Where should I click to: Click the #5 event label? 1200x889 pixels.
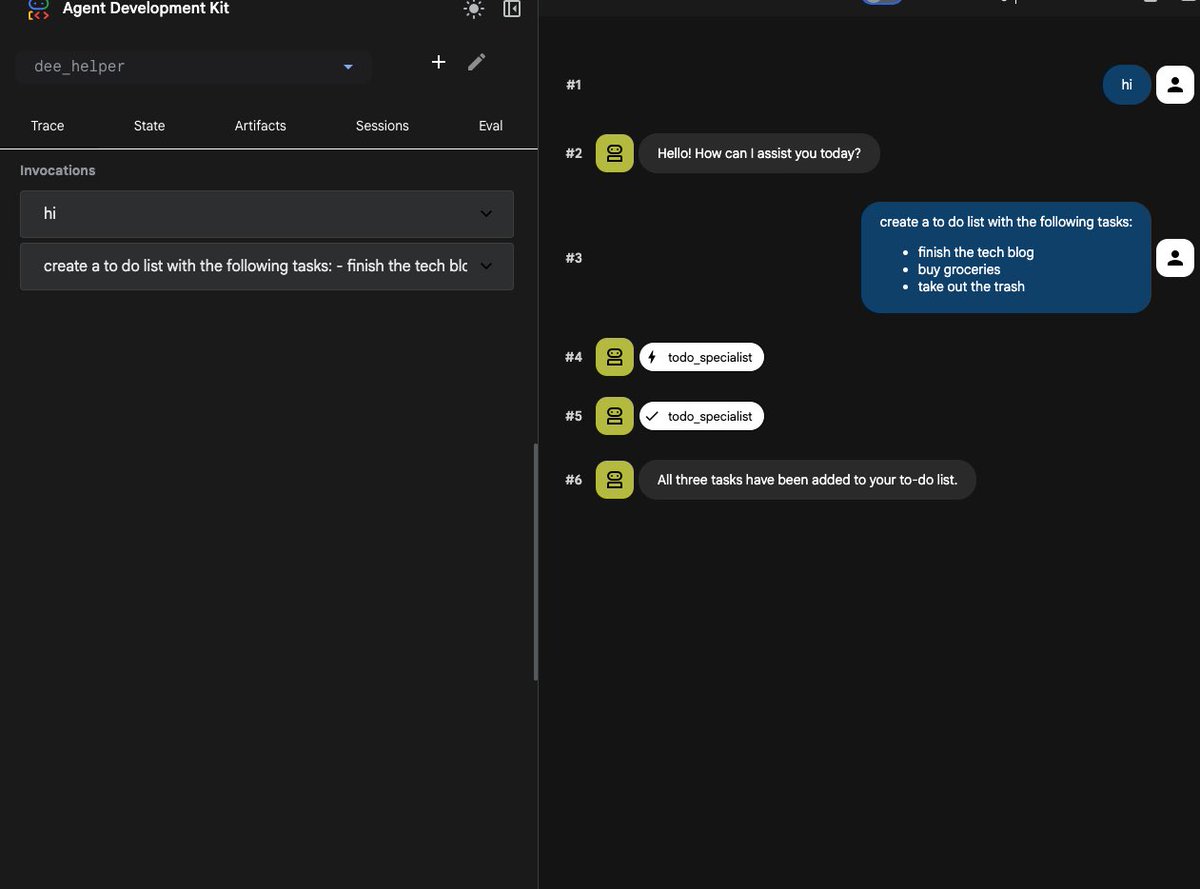click(x=573, y=416)
